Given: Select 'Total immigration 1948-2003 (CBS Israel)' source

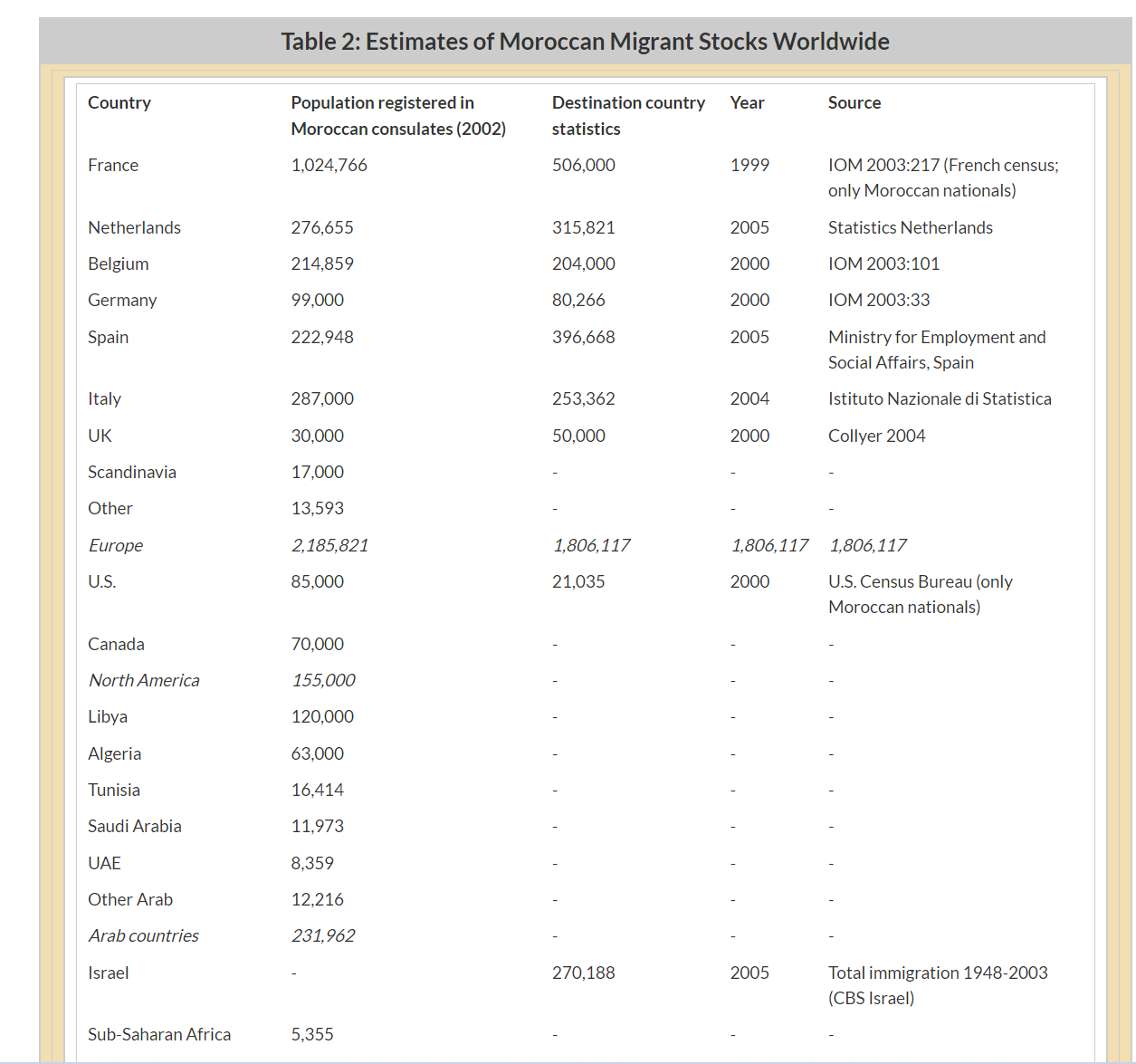Looking at the screenshot, I should 938,985.
